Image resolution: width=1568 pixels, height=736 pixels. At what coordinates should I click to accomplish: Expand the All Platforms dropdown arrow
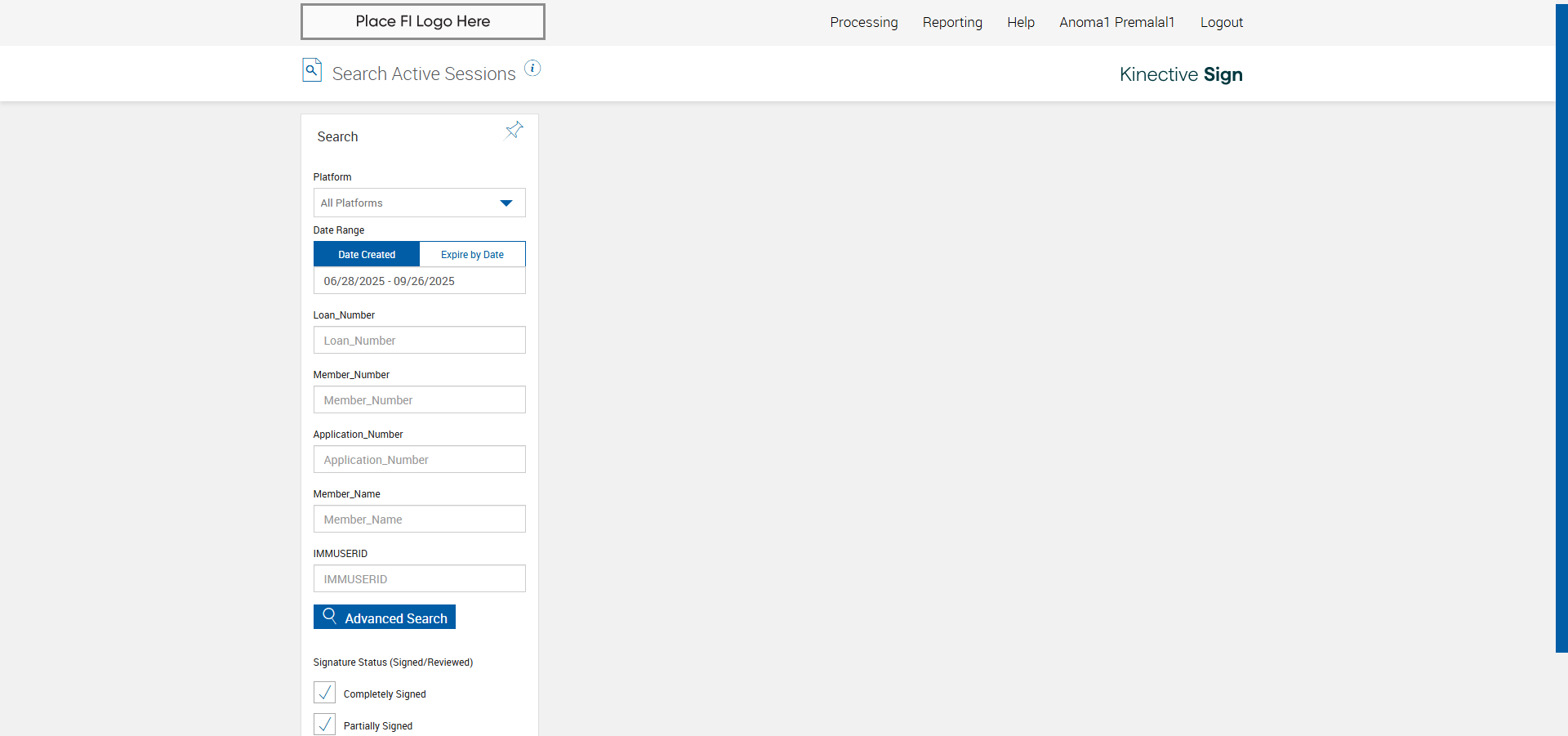pos(506,203)
